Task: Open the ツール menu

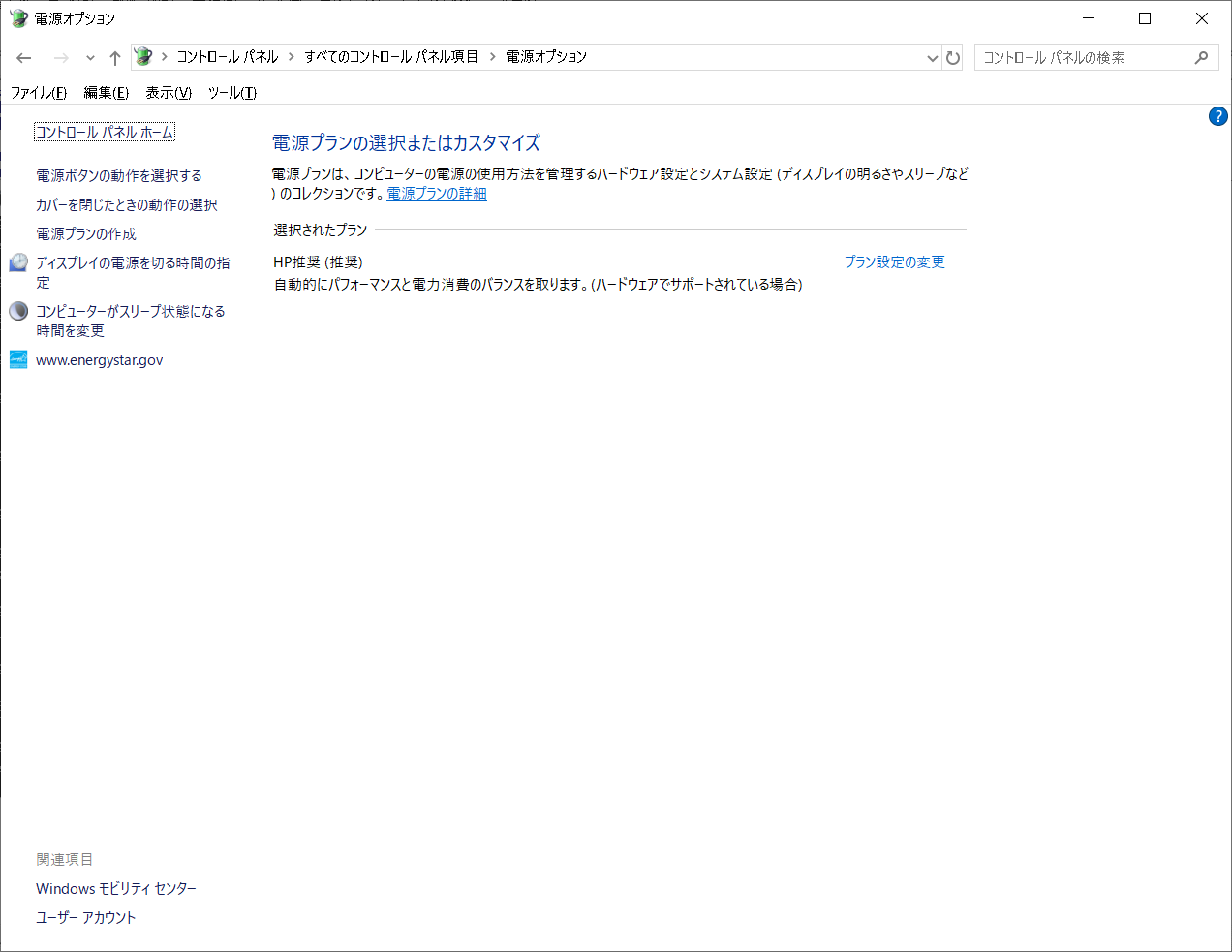Action: [x=230, y=93]
